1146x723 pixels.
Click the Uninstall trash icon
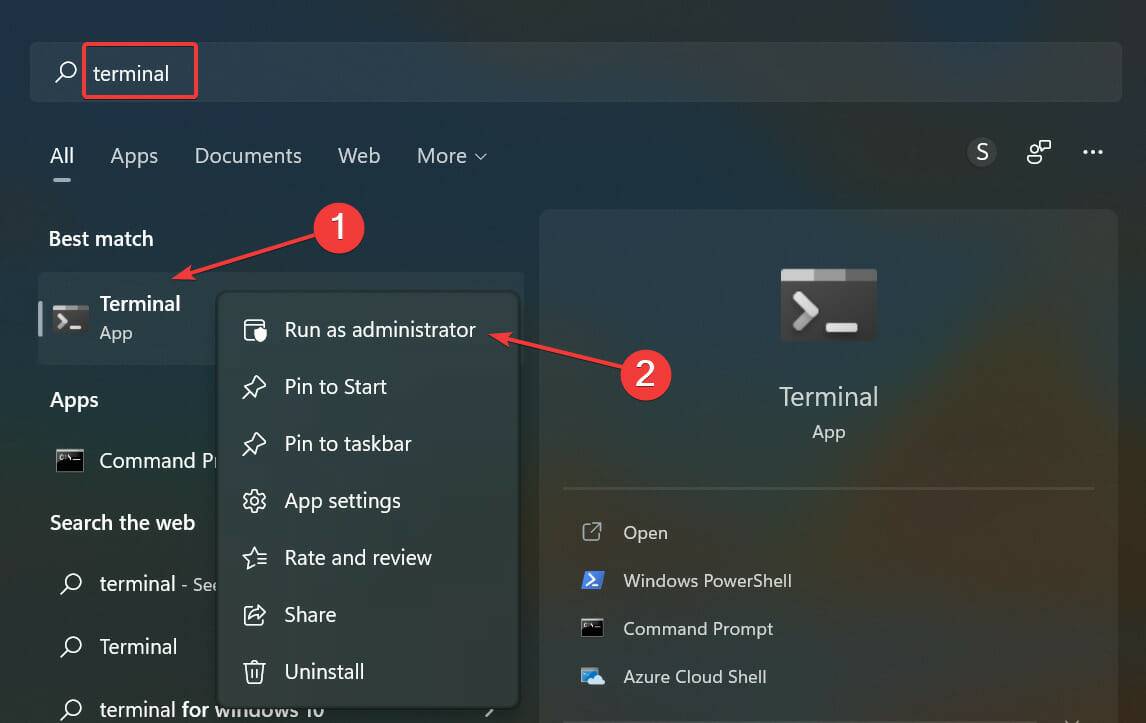point(255,671)
